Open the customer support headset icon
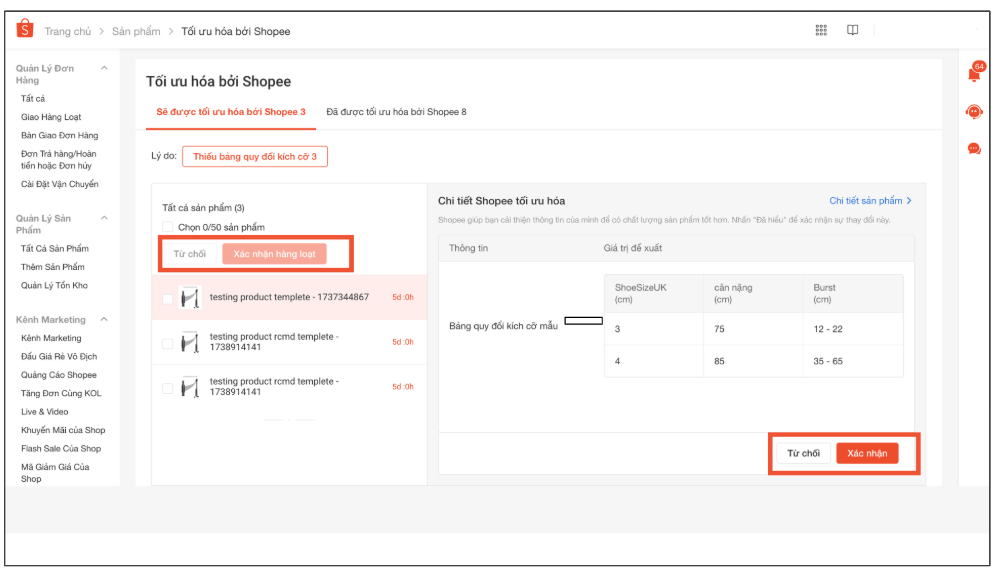 (x=974, y=112)
